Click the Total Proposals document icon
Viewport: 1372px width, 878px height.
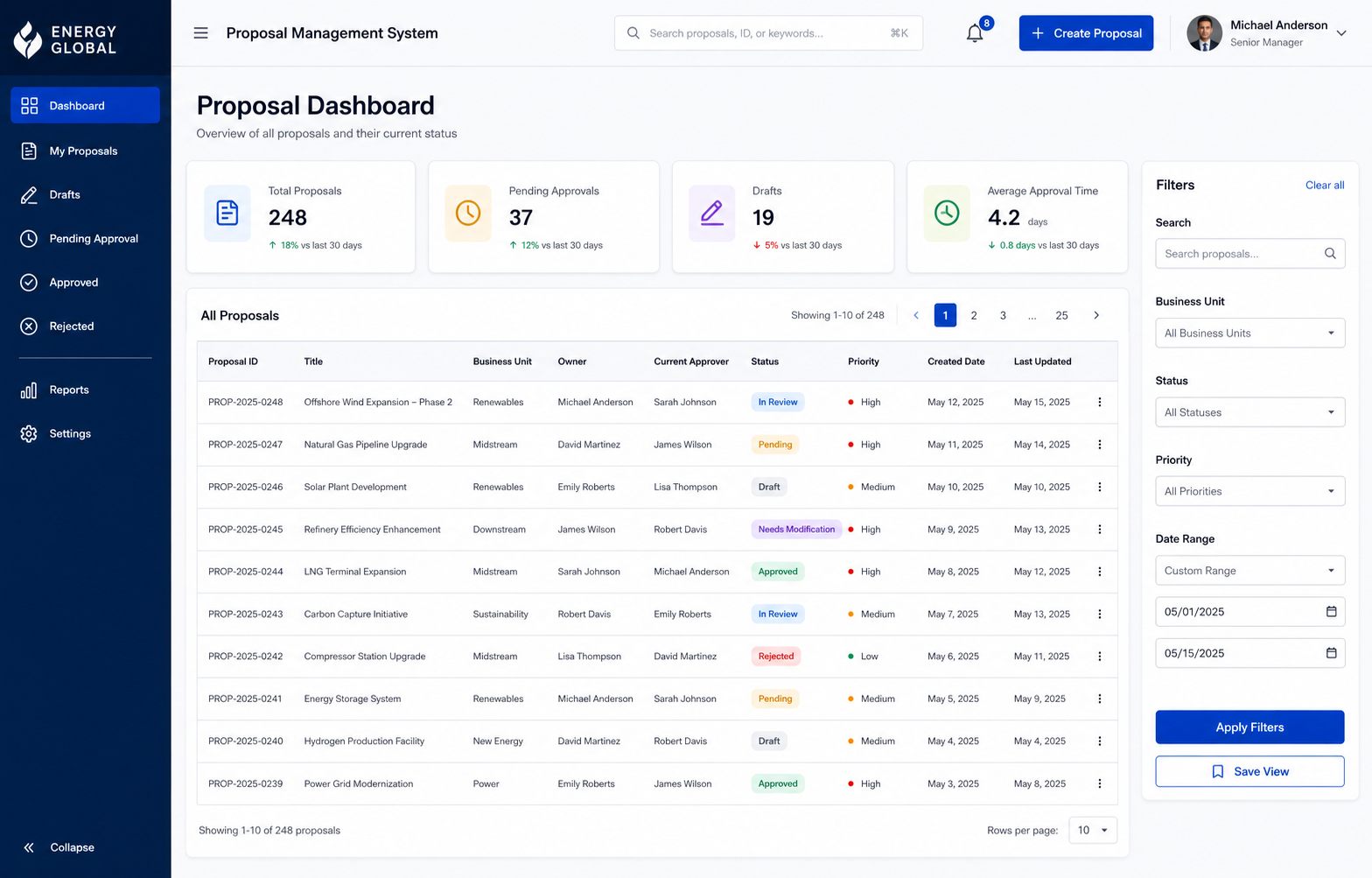point(227,213)
